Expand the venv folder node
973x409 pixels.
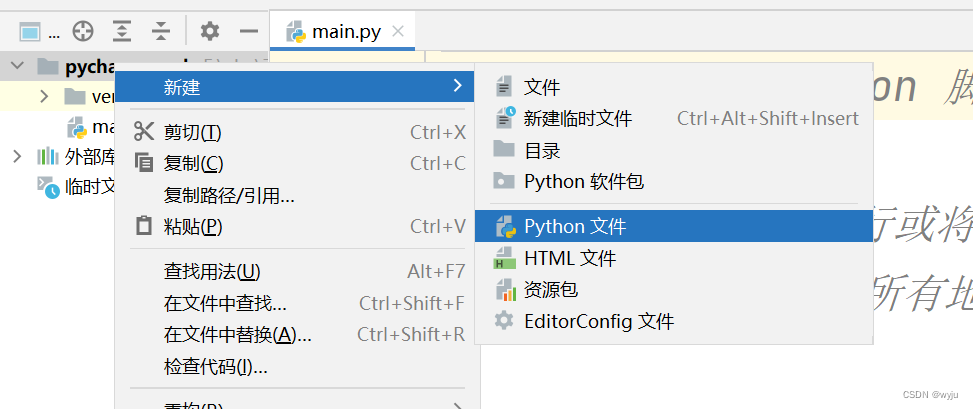[x=43, y=96]
